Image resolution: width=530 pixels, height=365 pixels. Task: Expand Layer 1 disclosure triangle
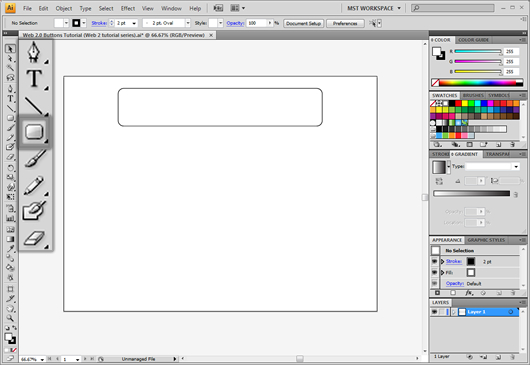coord(454,312)
